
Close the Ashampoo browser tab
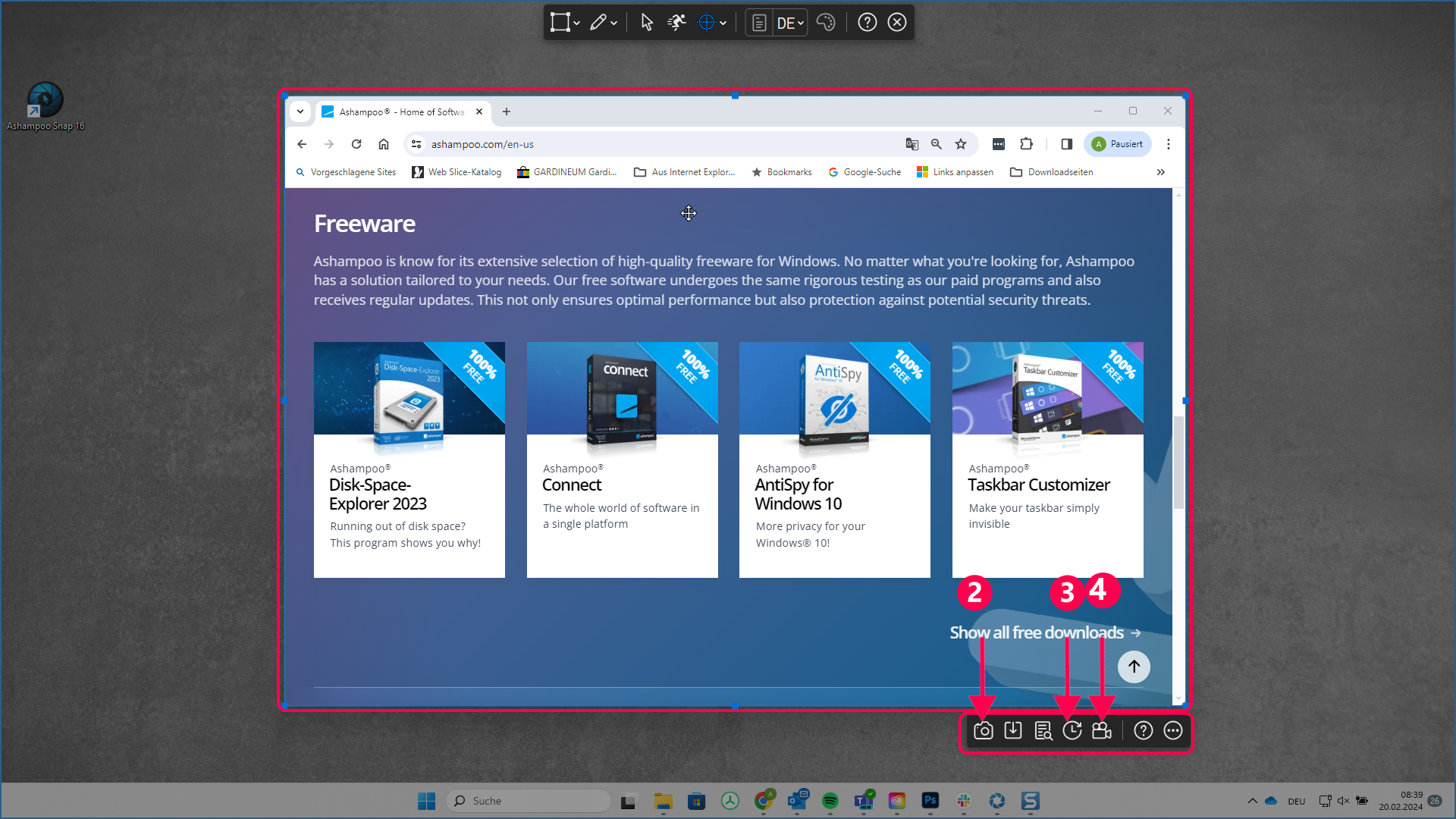tap(479, 111)
